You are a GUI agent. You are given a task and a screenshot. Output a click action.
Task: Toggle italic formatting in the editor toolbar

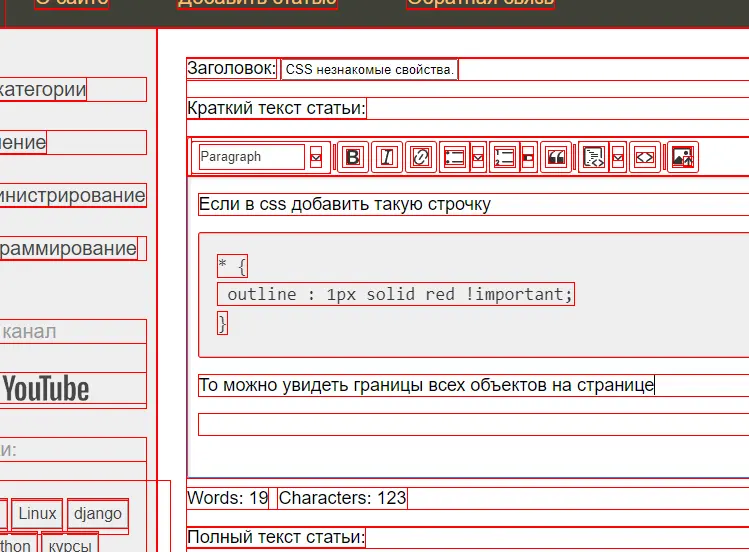[387, 157]
